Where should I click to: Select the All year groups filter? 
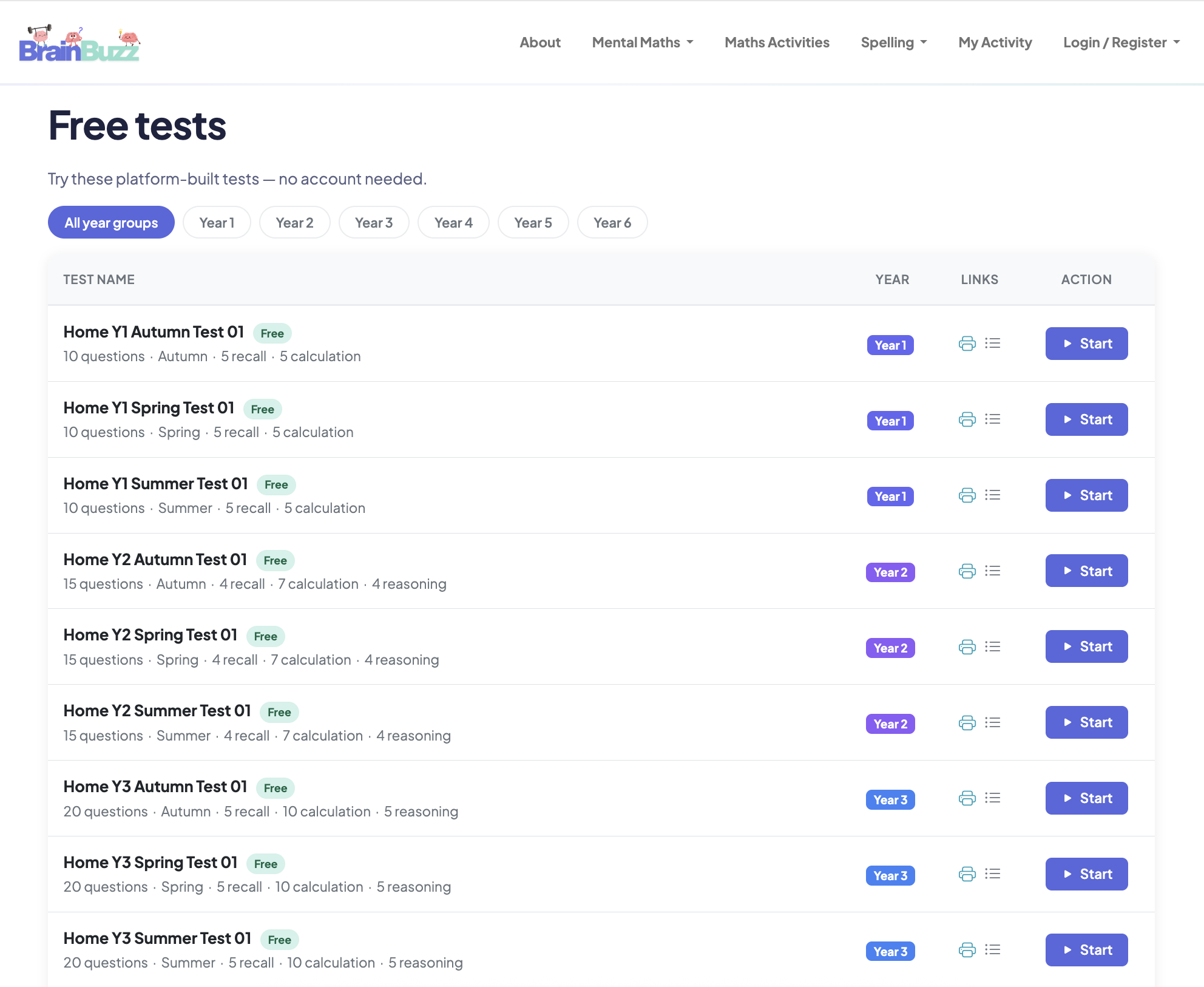[x=111, y=223]
